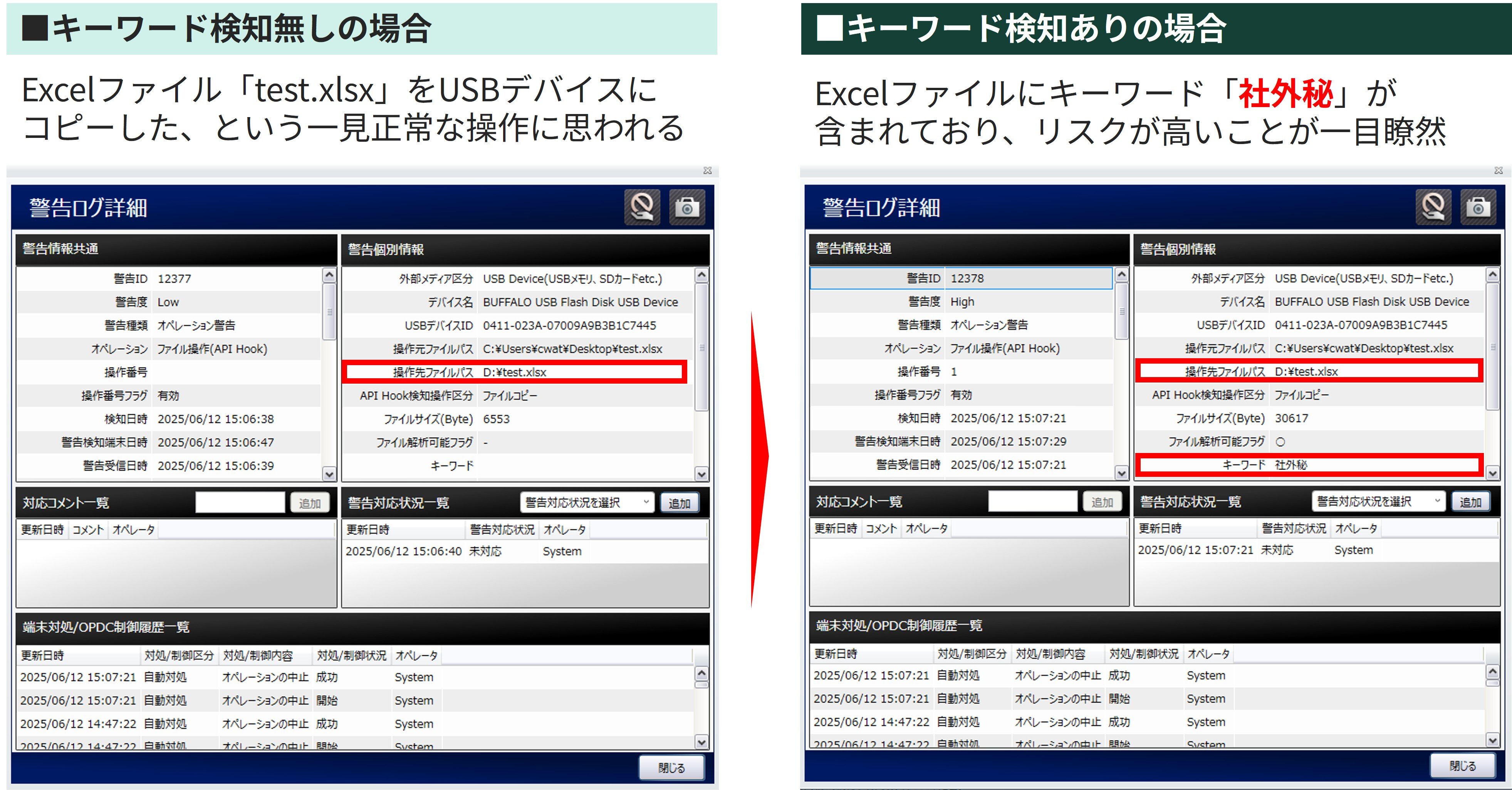Select the 警告受信日時 2025/06/12 15:06:39 row

pos(169,466)
